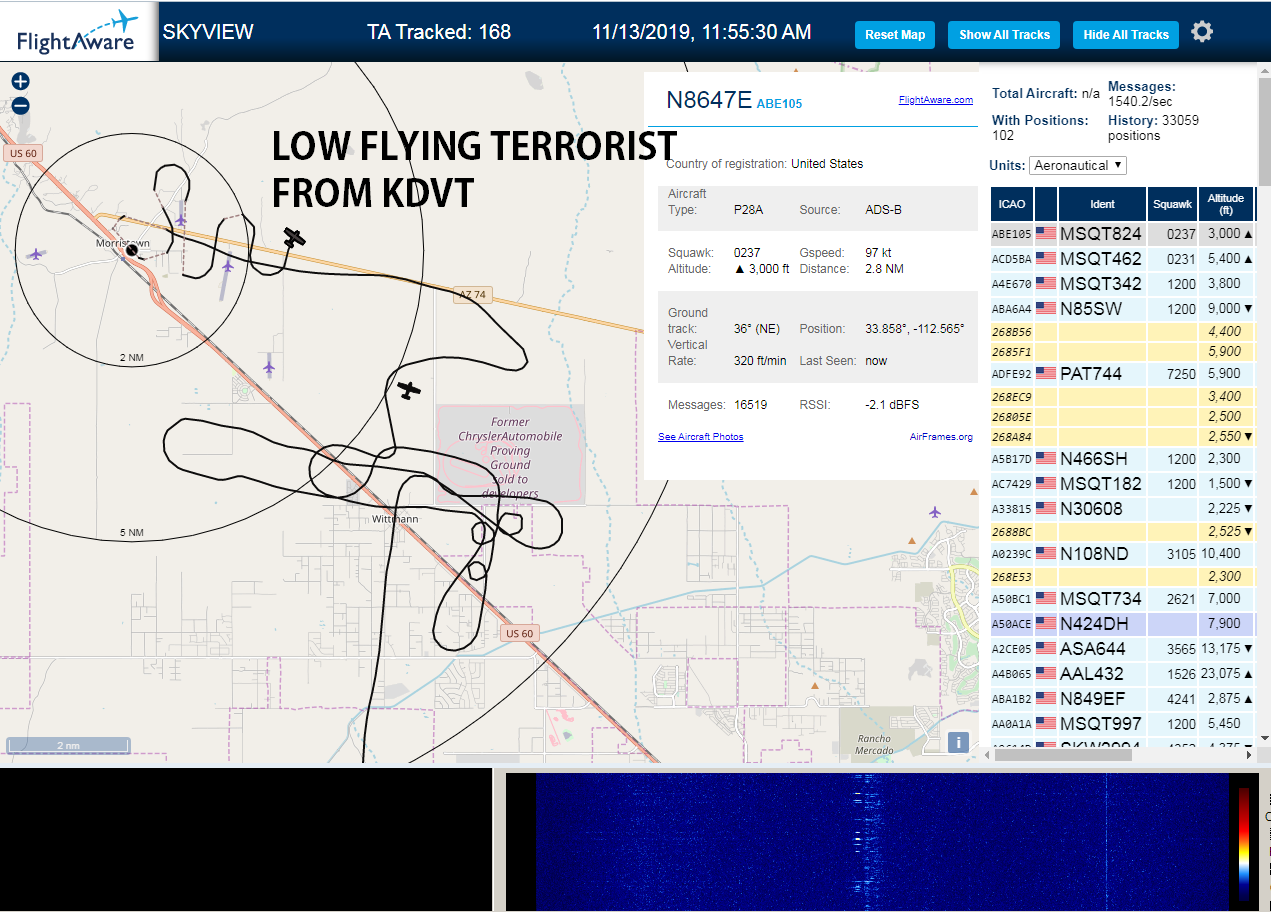The image size is (1271, 913).
Task: Select the MSQT342 aircraft row
Action: tap(1122, 284)
